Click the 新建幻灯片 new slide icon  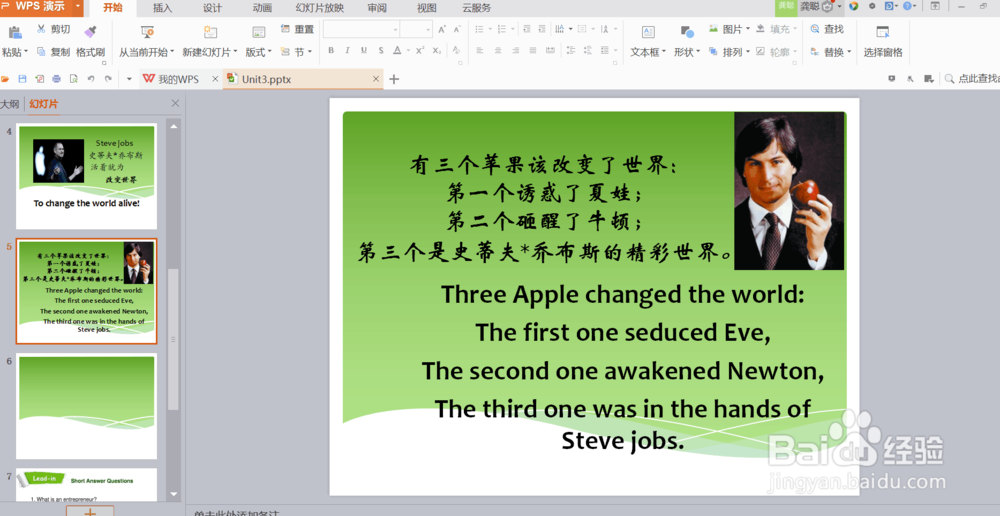(210, 32)
